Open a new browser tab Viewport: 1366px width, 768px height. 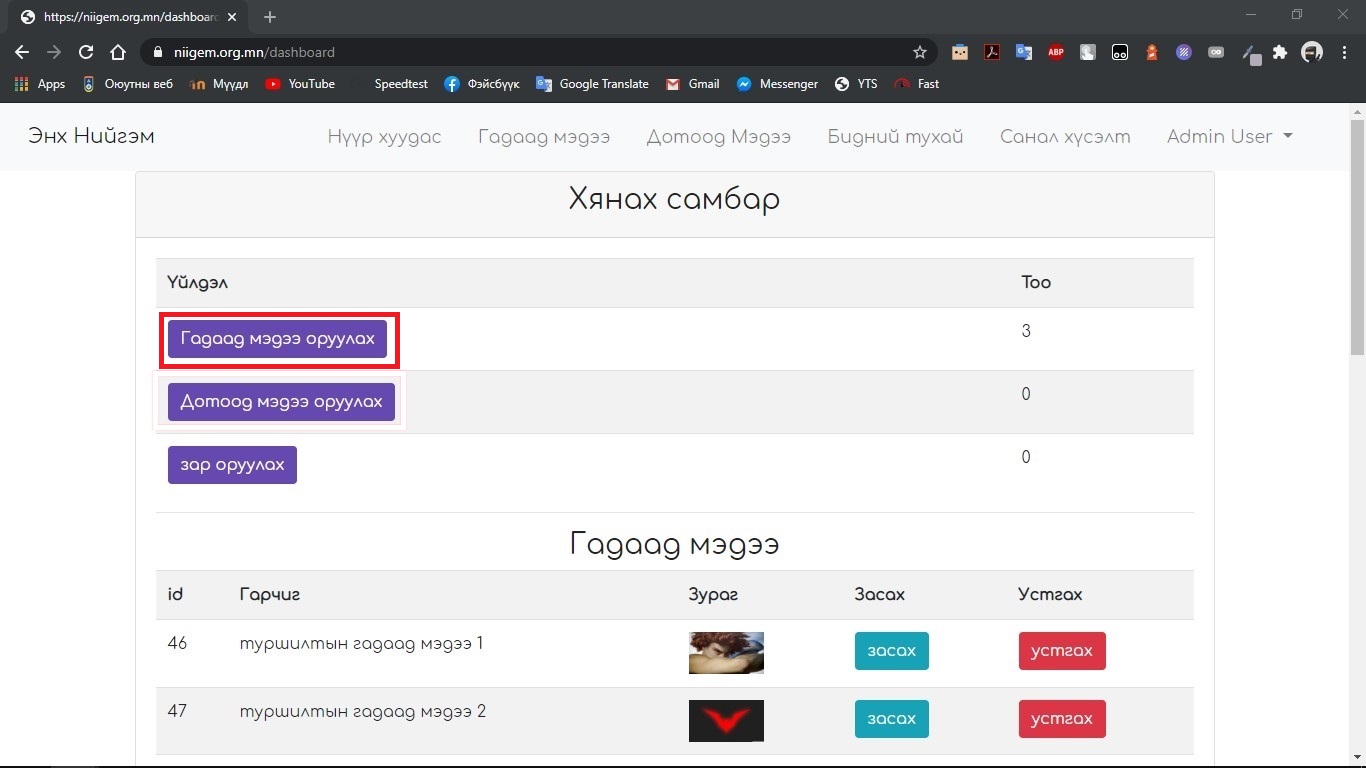pos(270,17)
